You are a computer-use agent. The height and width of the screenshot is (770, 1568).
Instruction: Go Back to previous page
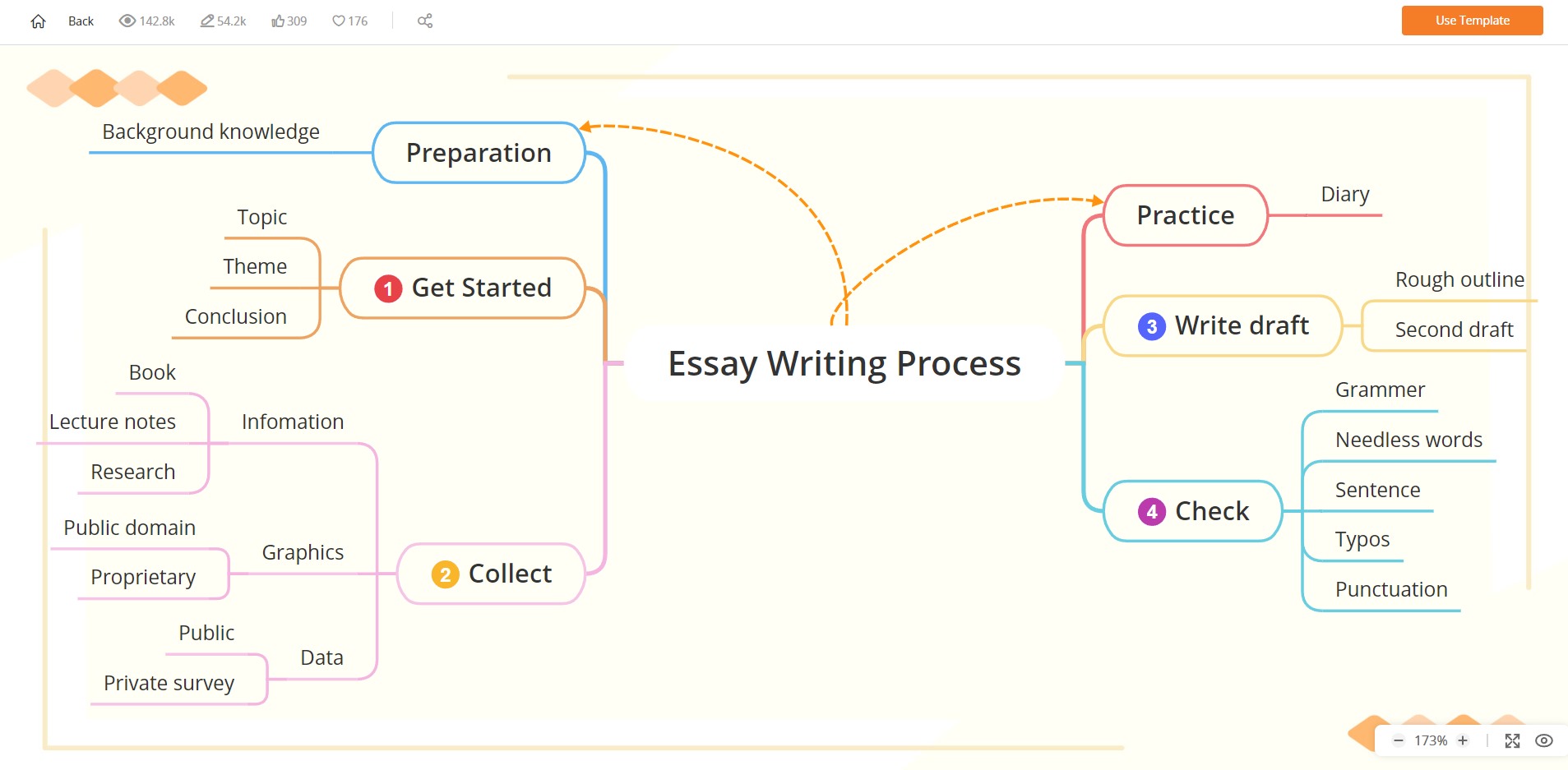click(81, 21)
